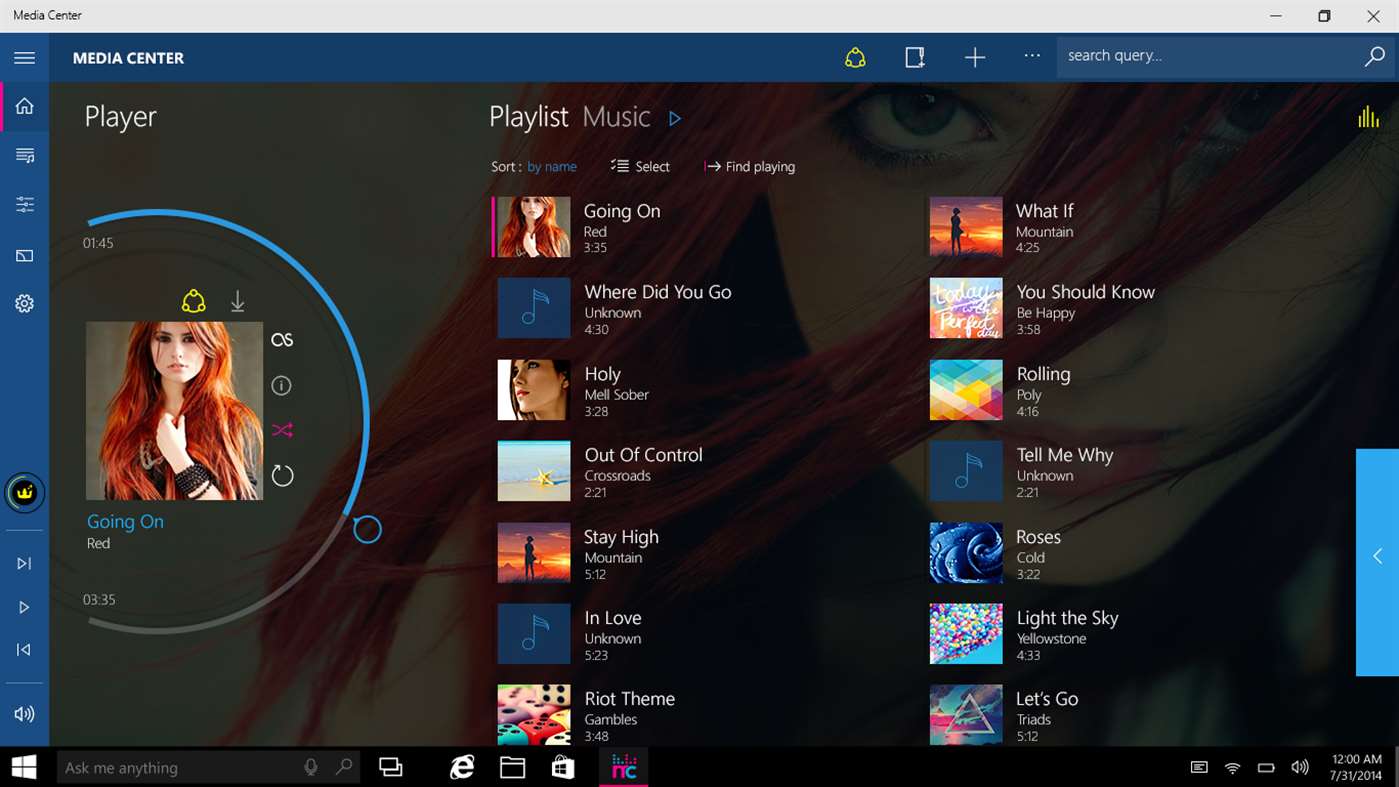Go to Home in the sidebar
Viewport: 1399px width, 787px height.
[24, 106]
